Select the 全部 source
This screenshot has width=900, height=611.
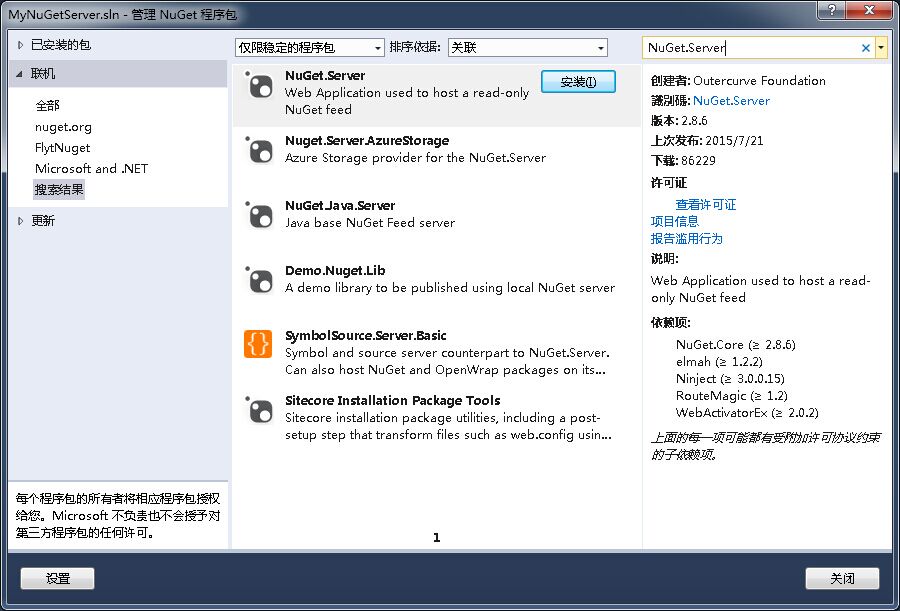point(48,106)
